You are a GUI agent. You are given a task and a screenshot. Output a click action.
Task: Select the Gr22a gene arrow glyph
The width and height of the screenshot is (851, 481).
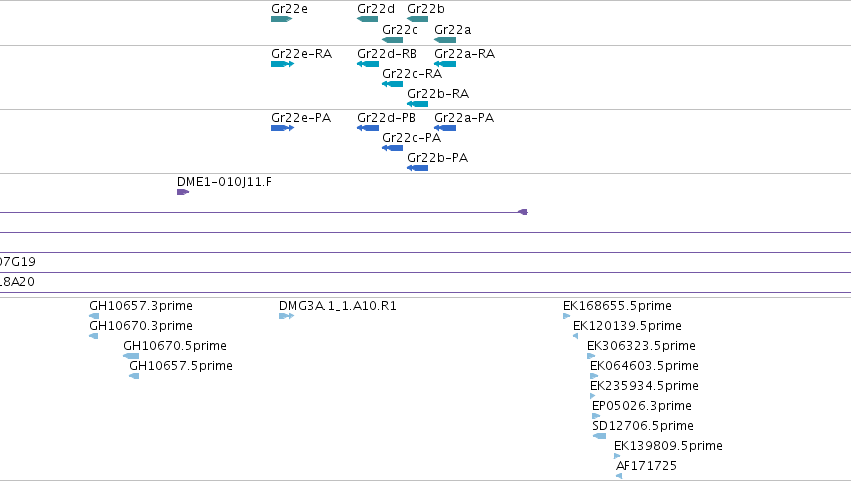[x=445, y=40]
